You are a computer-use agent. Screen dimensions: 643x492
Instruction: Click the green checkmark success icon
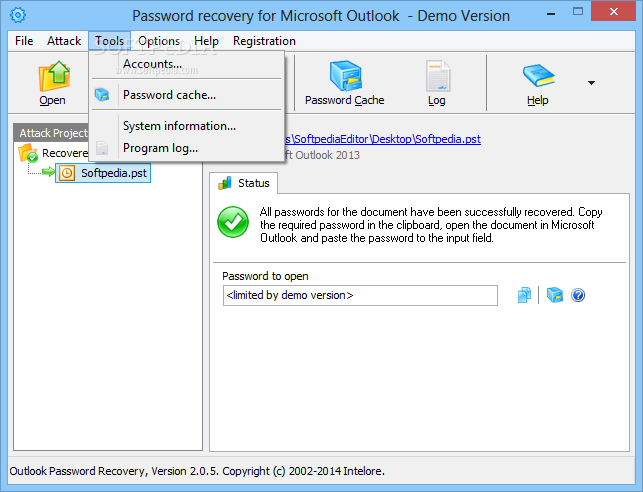point(233,222)
